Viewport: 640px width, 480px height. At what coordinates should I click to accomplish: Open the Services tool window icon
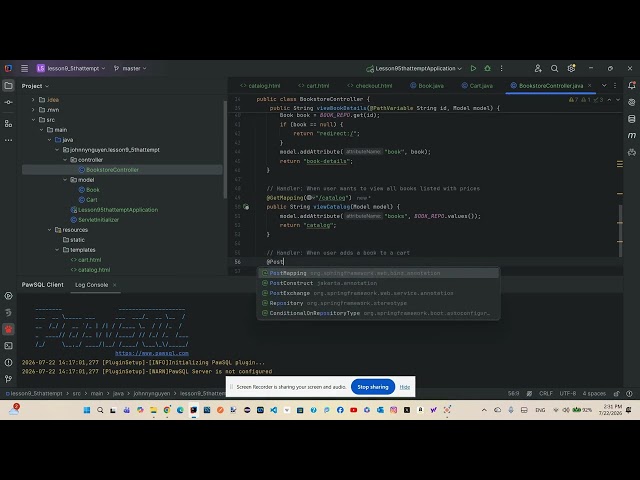[x=8, y=296]
